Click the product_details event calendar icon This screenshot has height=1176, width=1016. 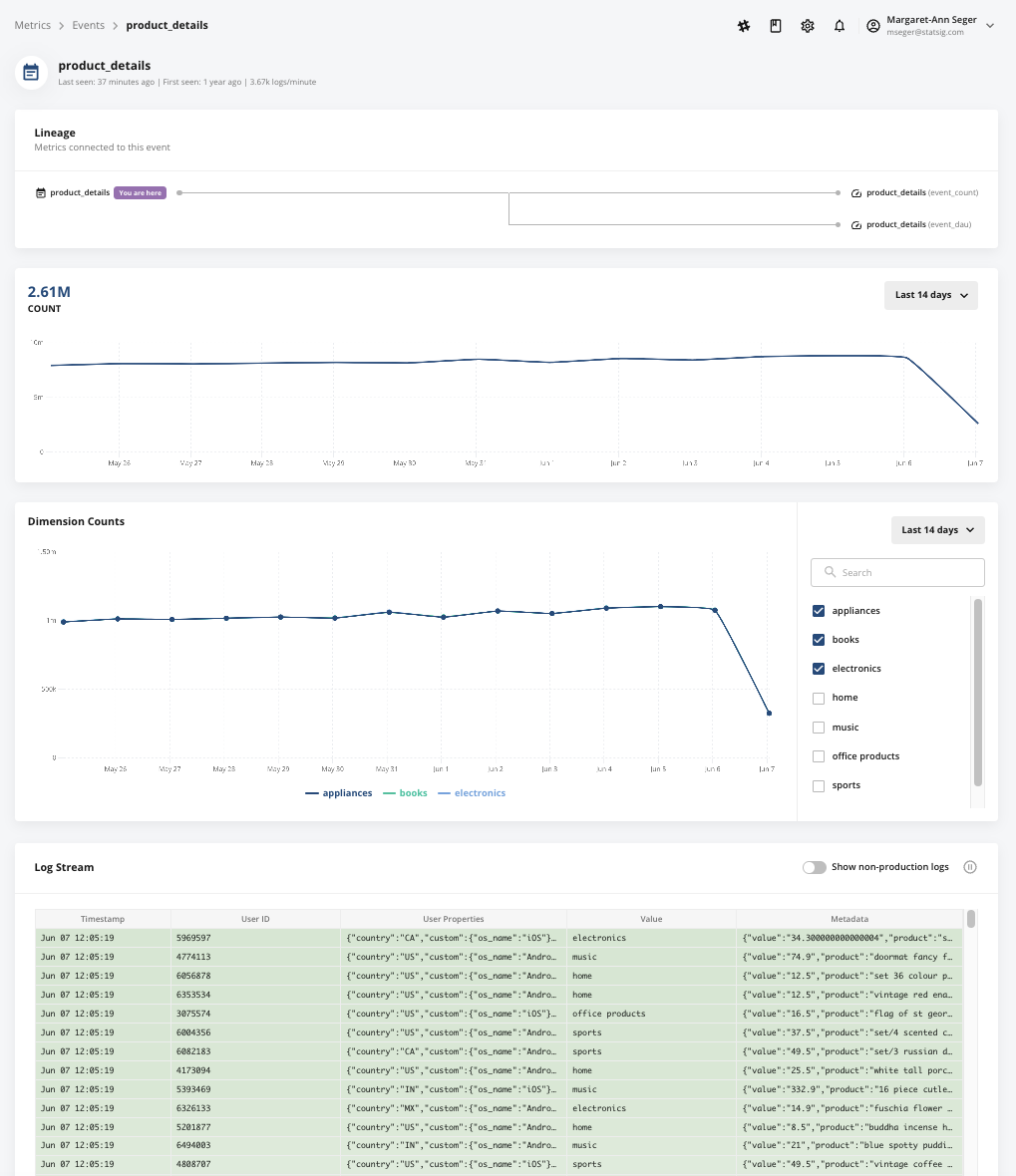31,73
